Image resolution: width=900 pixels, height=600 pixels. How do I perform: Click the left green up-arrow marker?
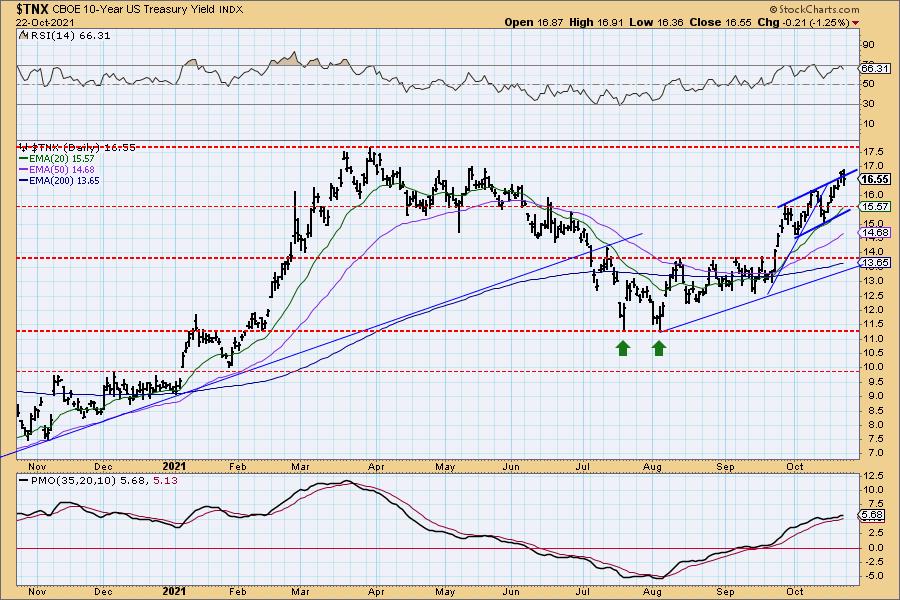pos(623,347)
